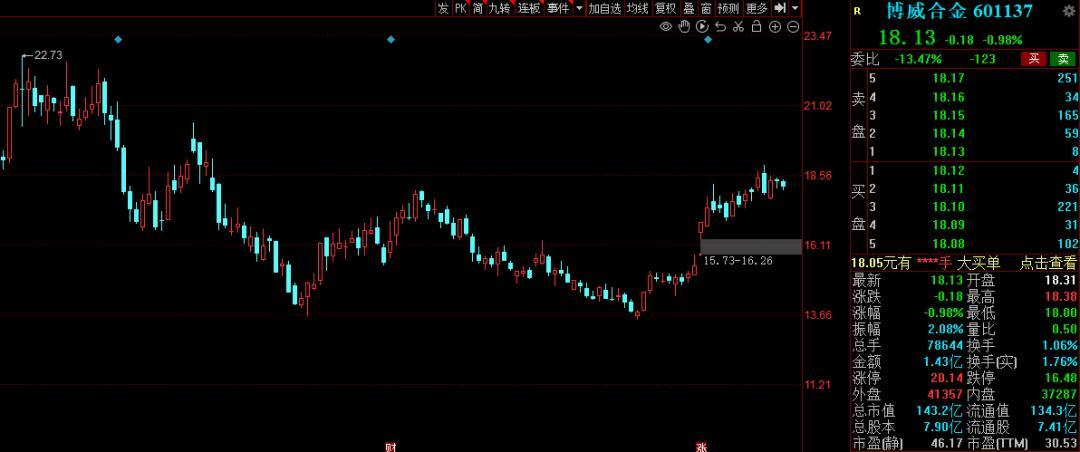Select the 复权 toolbar item
1080x452 pixels.
coord(665,8)
